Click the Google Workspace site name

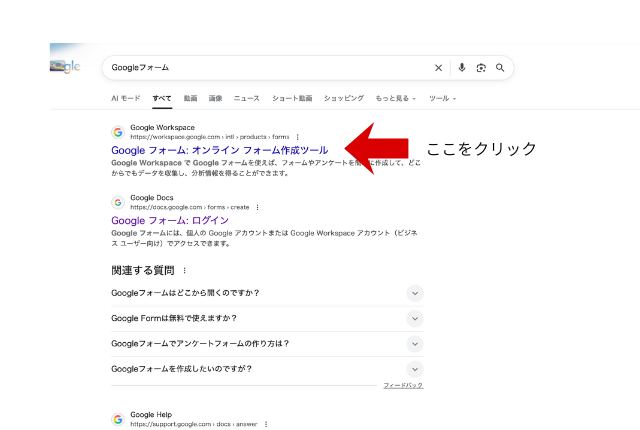162,128
